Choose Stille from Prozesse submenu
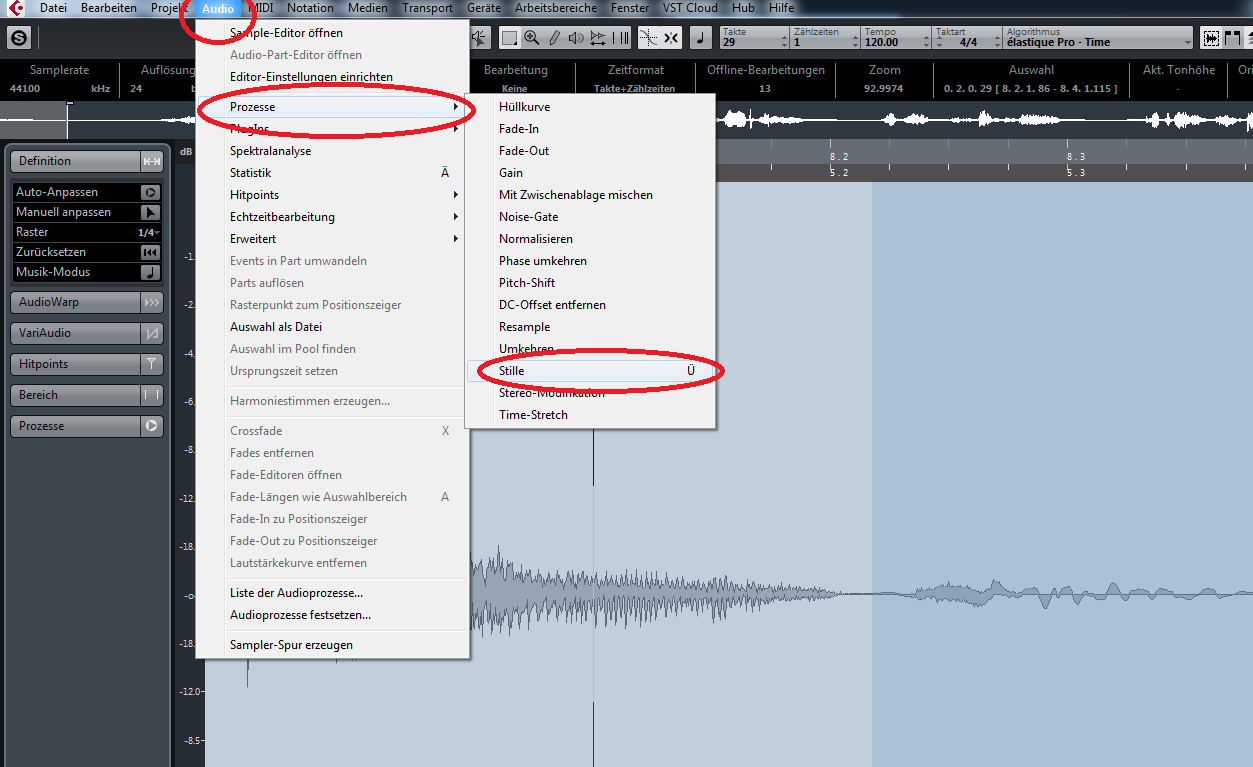The height and width of the screenshot is (767, 1253). pyautogui.click(x=591, y=371)
